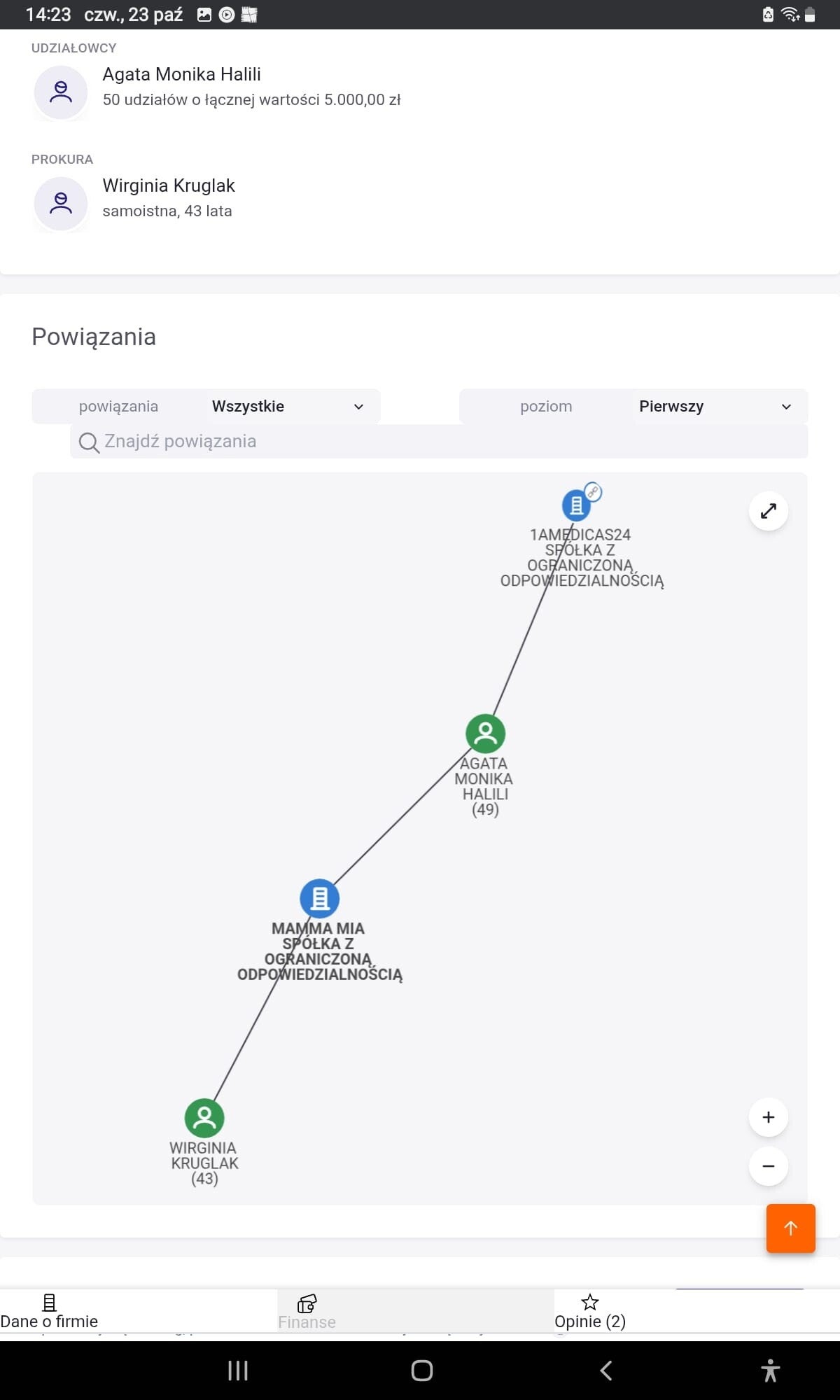
Task: Open proxy Wirginia Kruglak profile
Action: point(169,186)
